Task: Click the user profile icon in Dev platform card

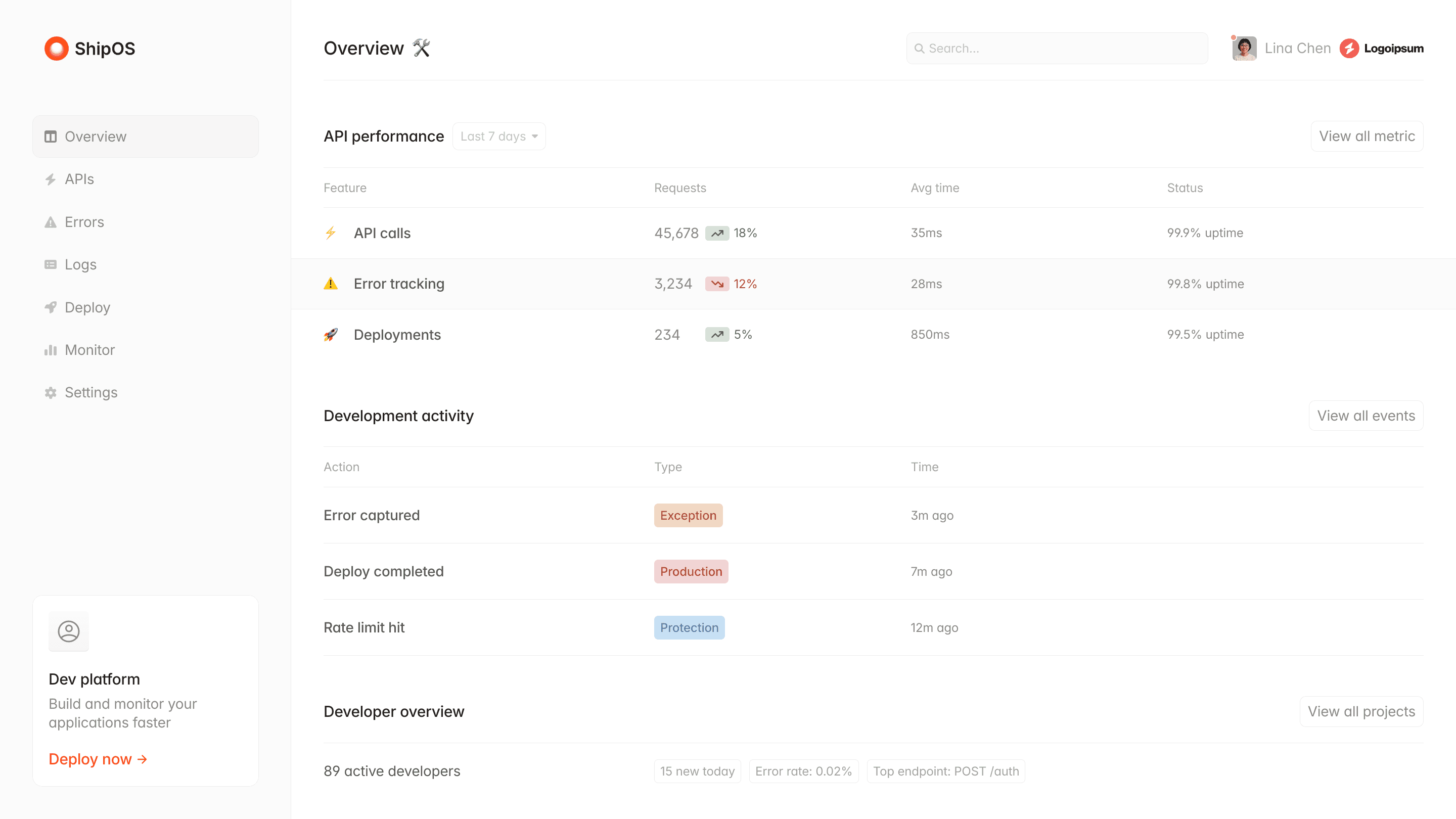Action: [68, 631]
